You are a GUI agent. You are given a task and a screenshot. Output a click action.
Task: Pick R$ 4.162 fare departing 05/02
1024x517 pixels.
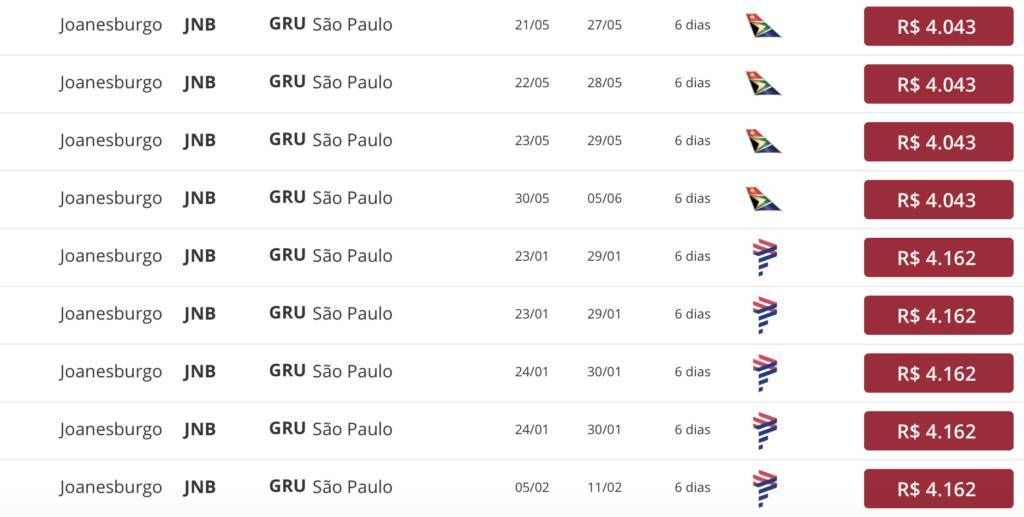point(938,488)
